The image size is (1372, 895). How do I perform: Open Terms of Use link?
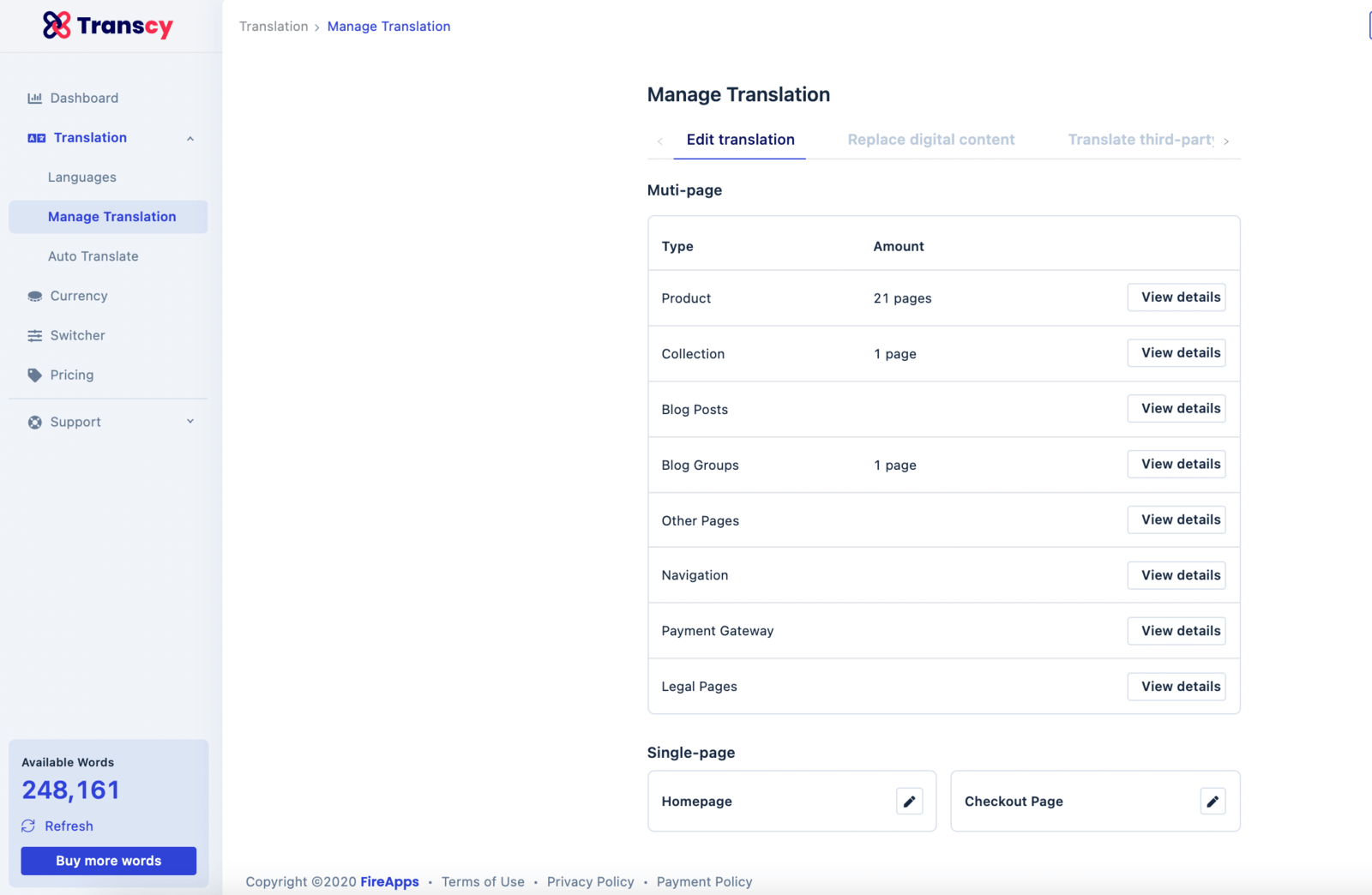[x=483, y=881]
